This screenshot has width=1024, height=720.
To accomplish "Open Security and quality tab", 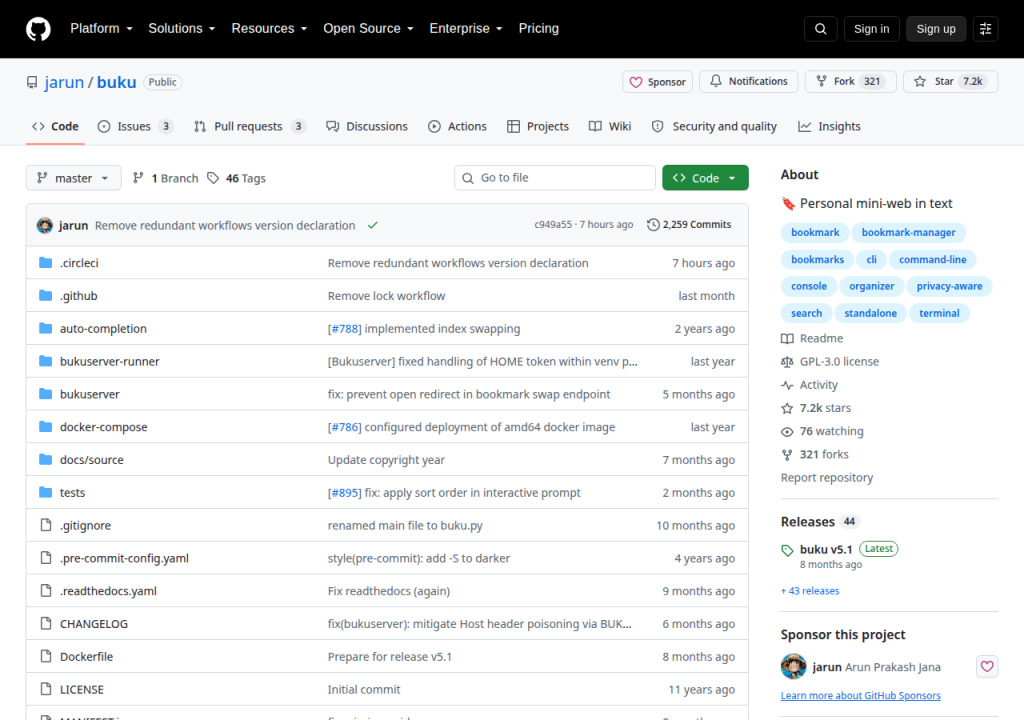I will click(714, 126).
